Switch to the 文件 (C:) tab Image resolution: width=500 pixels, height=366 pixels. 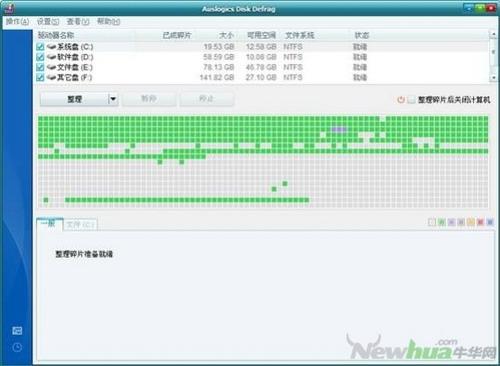click(x=80, y=224)
